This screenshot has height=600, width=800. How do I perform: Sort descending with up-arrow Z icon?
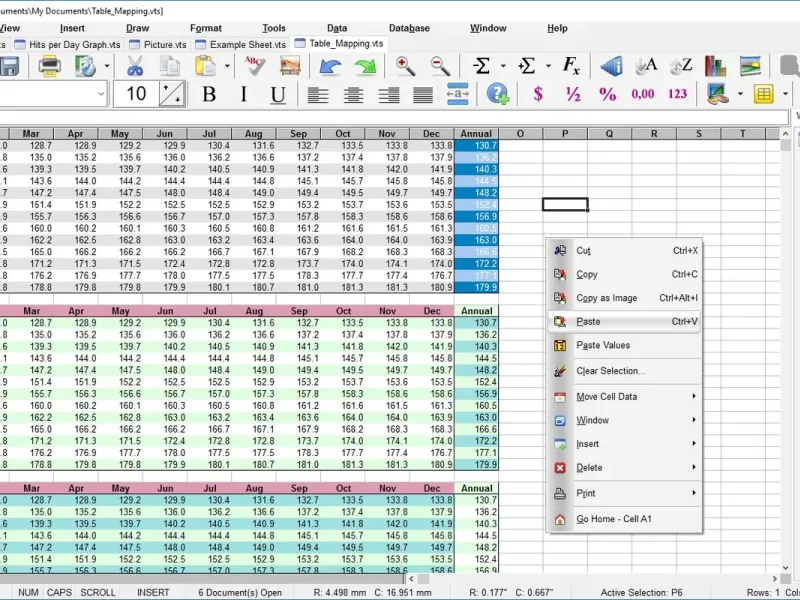(681, 66)
